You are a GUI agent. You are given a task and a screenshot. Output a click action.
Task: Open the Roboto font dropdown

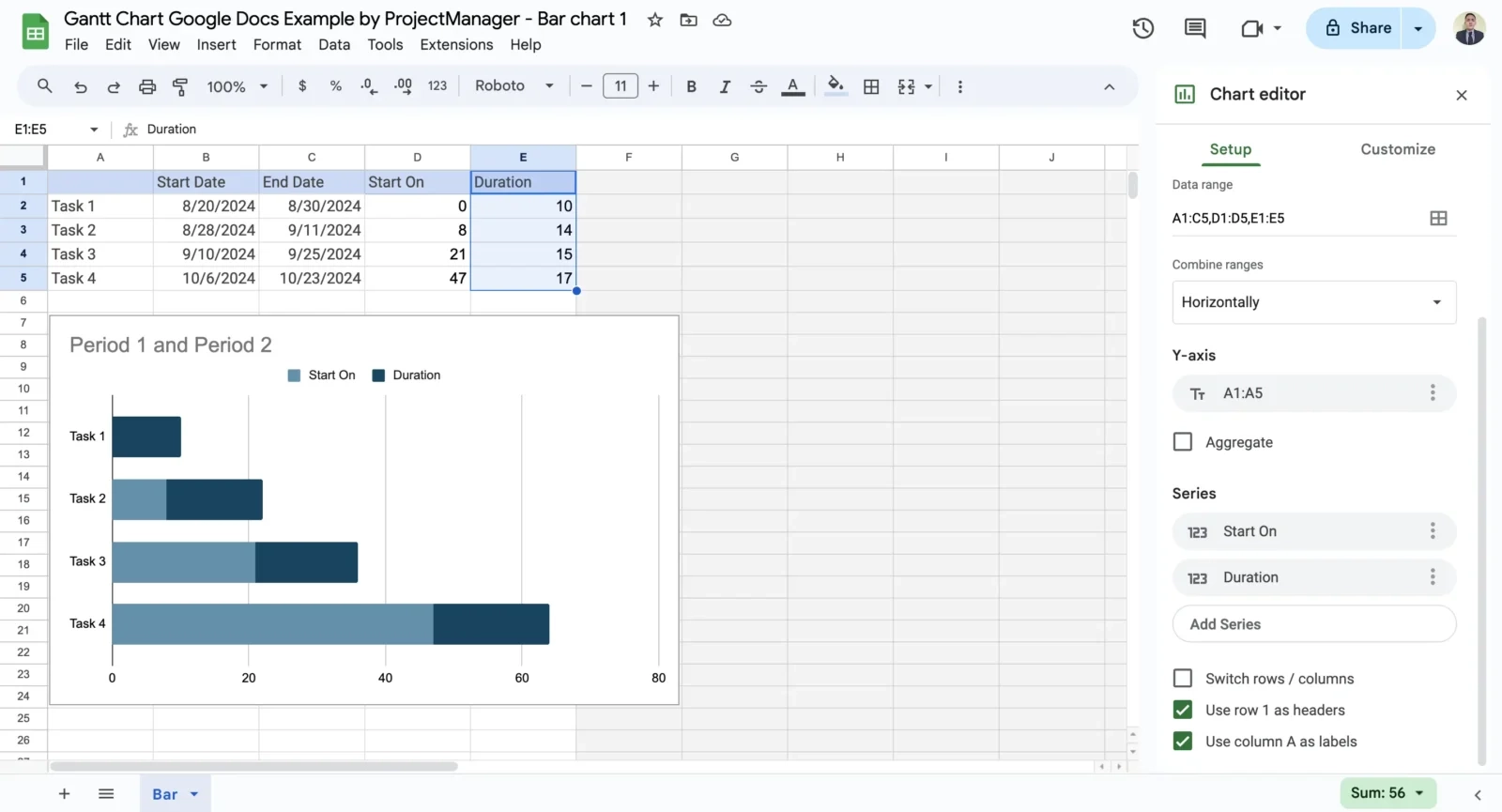pyautogui.click(x=513, y=86)
